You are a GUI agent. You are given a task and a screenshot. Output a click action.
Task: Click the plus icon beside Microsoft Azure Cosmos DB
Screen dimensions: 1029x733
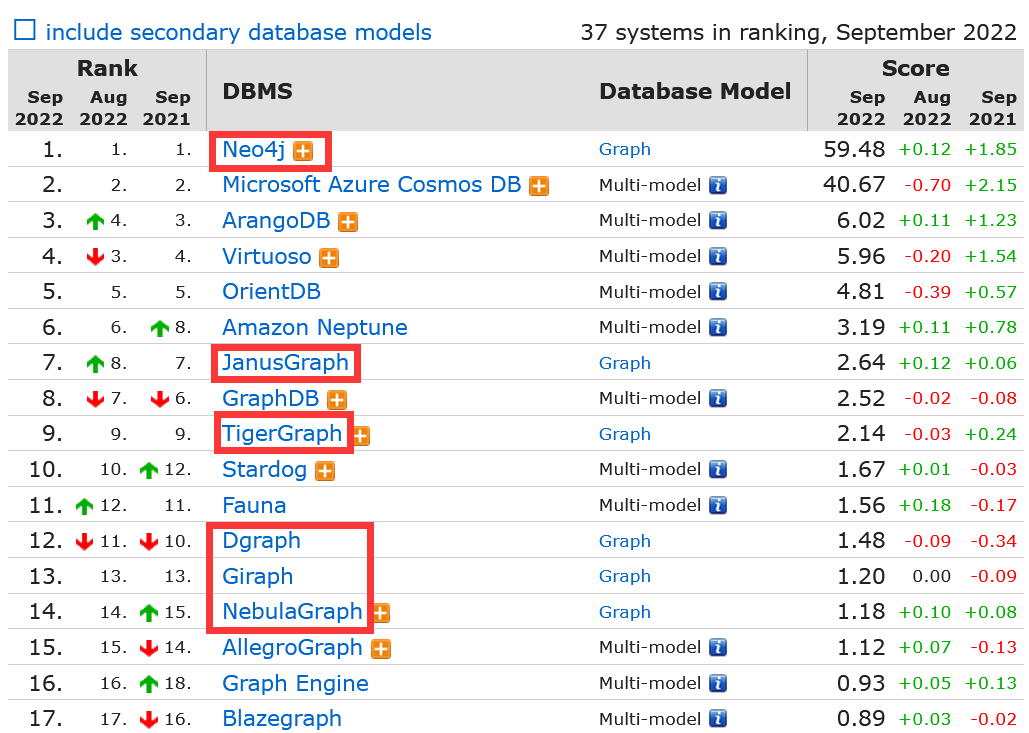coord(539,186)
